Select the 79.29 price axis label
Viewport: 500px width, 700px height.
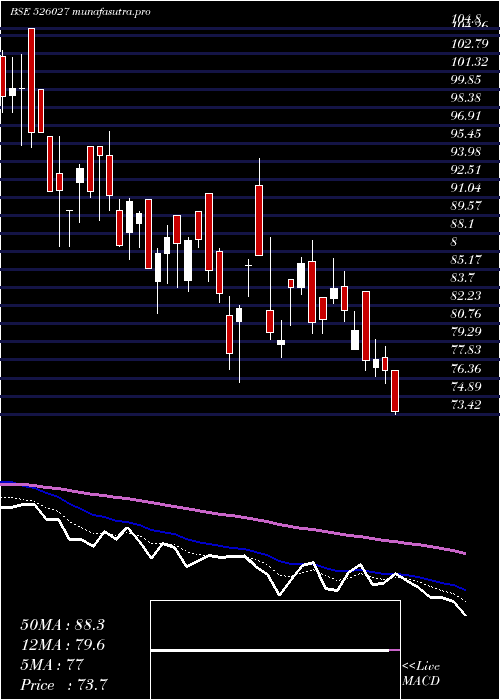[467, 332]
